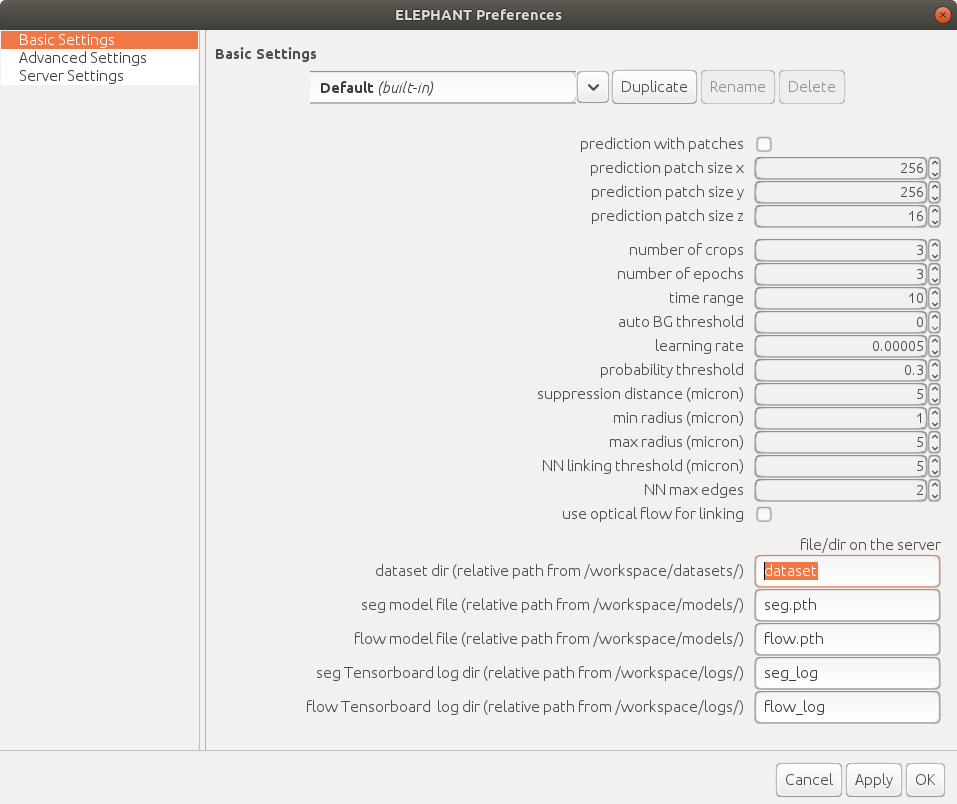Image resolution: width=957 pixels, height=804 pixels.
Task: Click the time range field
Action: [840, 298]
